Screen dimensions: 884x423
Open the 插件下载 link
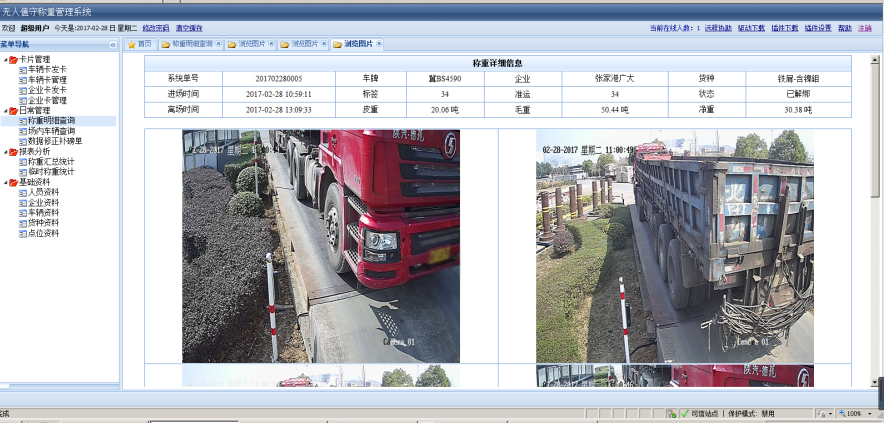click(785, 28)
